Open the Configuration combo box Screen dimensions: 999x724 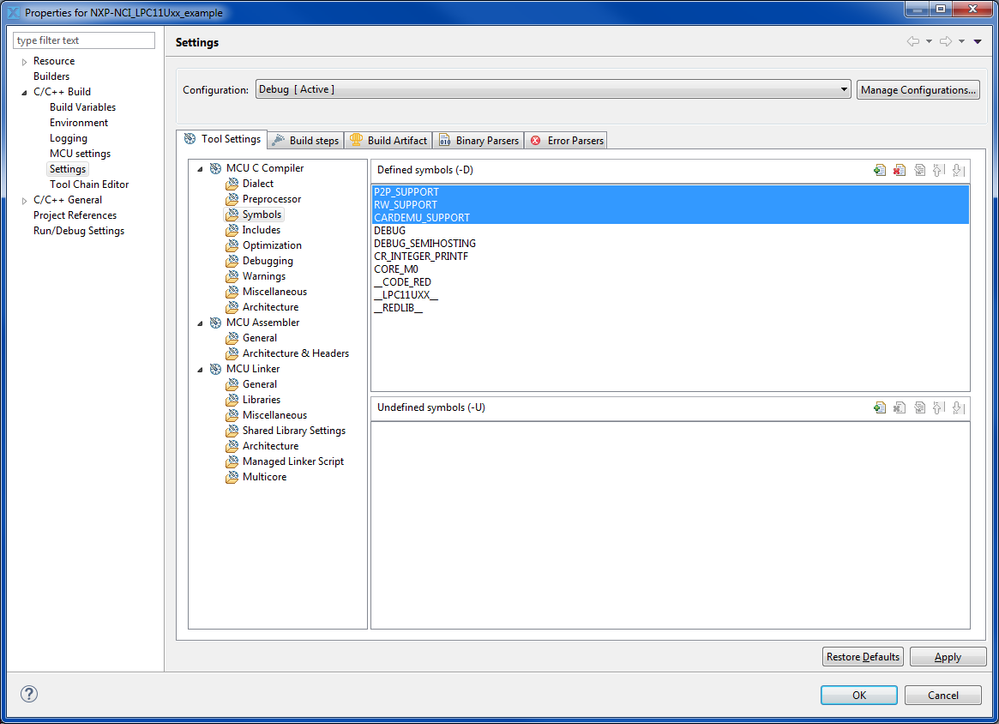553,89
